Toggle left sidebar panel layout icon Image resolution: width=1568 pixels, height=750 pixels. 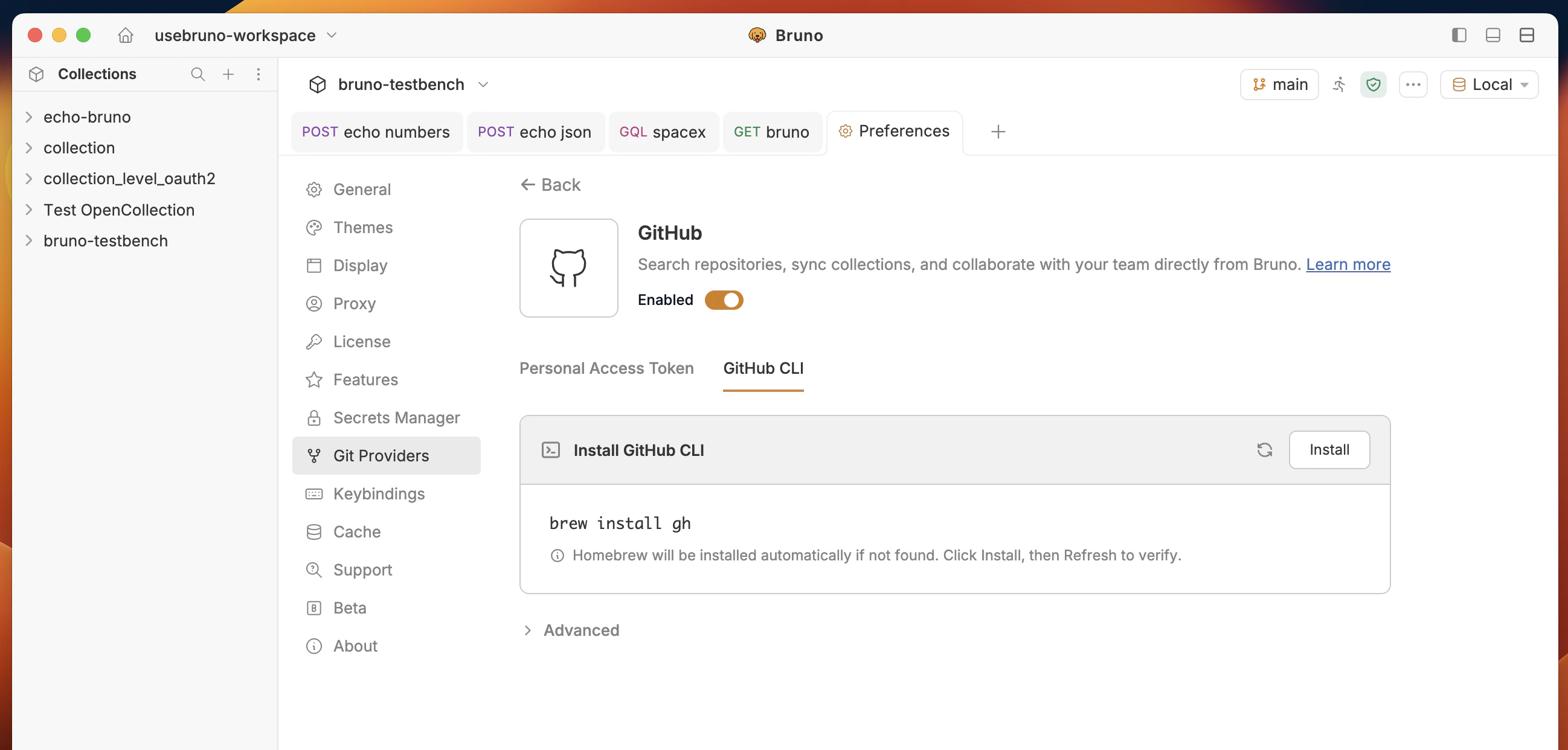1459,35
